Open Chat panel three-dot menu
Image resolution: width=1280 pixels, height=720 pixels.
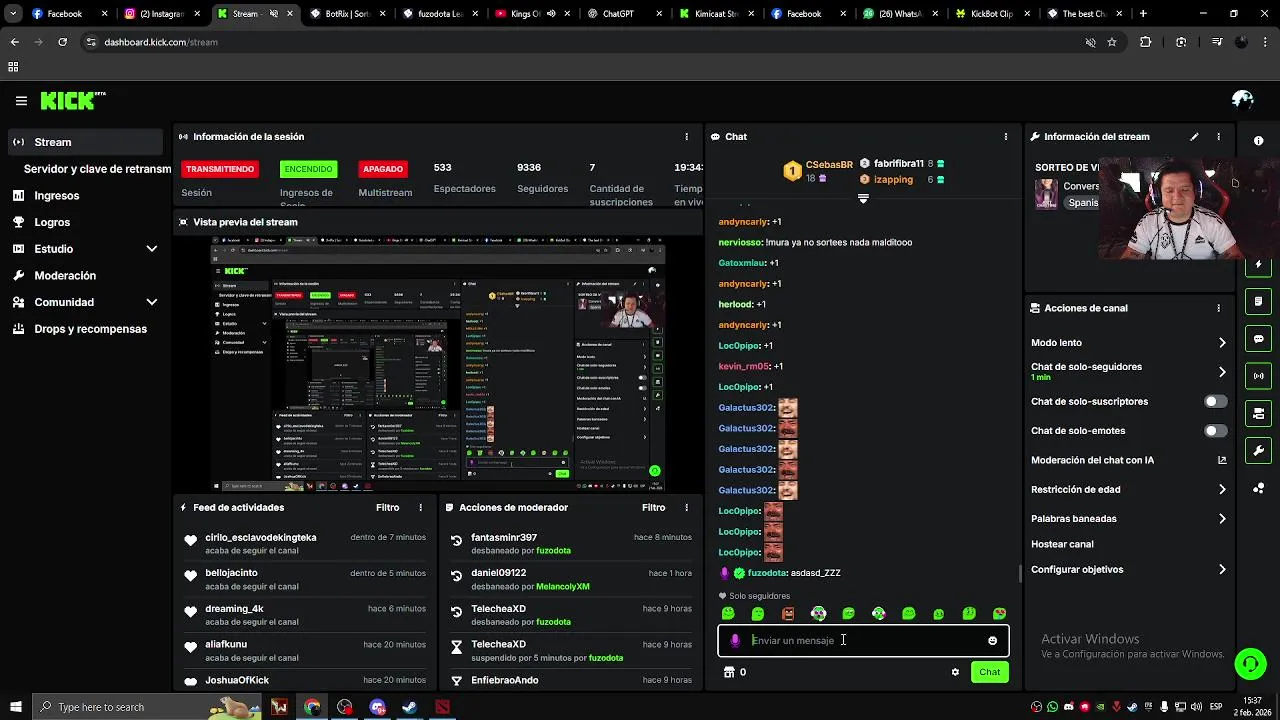(x=1006, y=137)
